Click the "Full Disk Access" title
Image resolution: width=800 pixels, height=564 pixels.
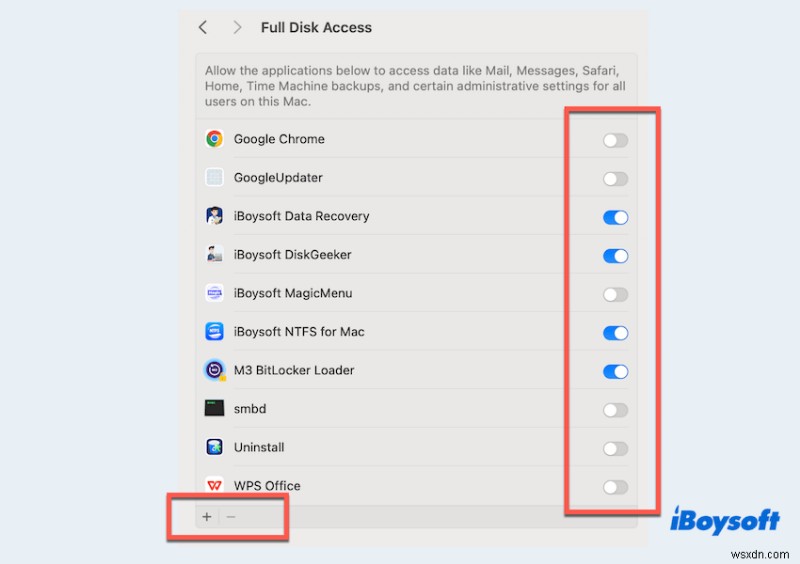tap(316, 28)
